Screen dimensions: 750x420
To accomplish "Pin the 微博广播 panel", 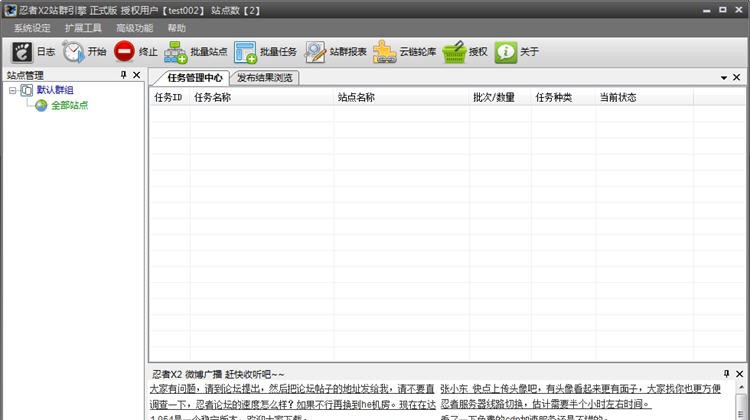I will click(727, 374).
